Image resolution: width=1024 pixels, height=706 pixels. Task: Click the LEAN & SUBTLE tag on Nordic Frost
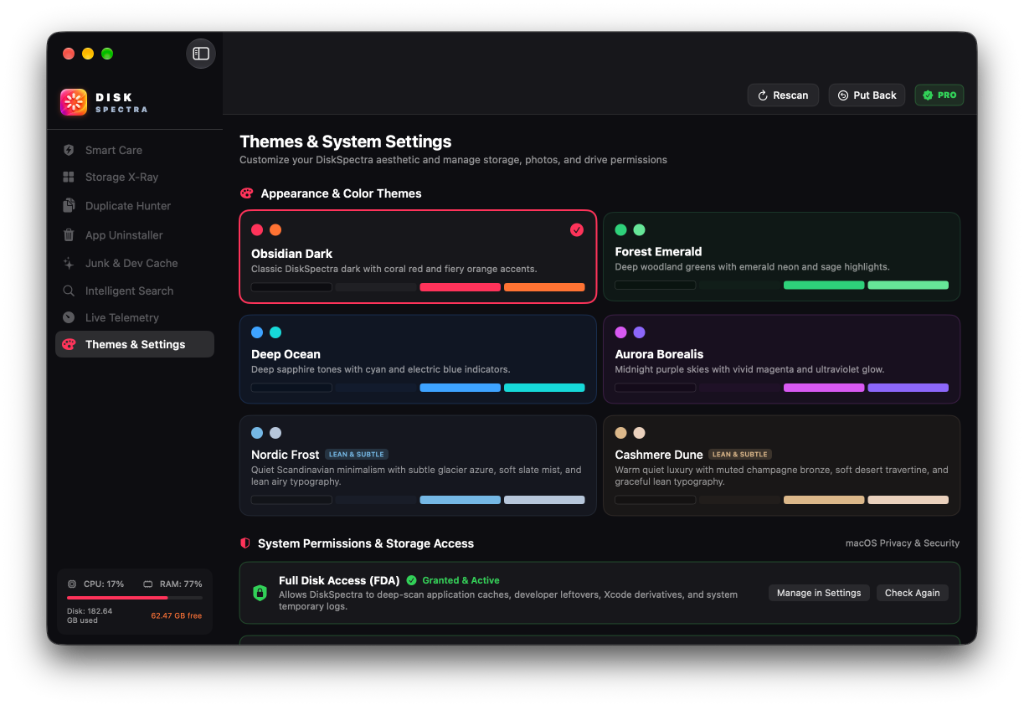357,455
